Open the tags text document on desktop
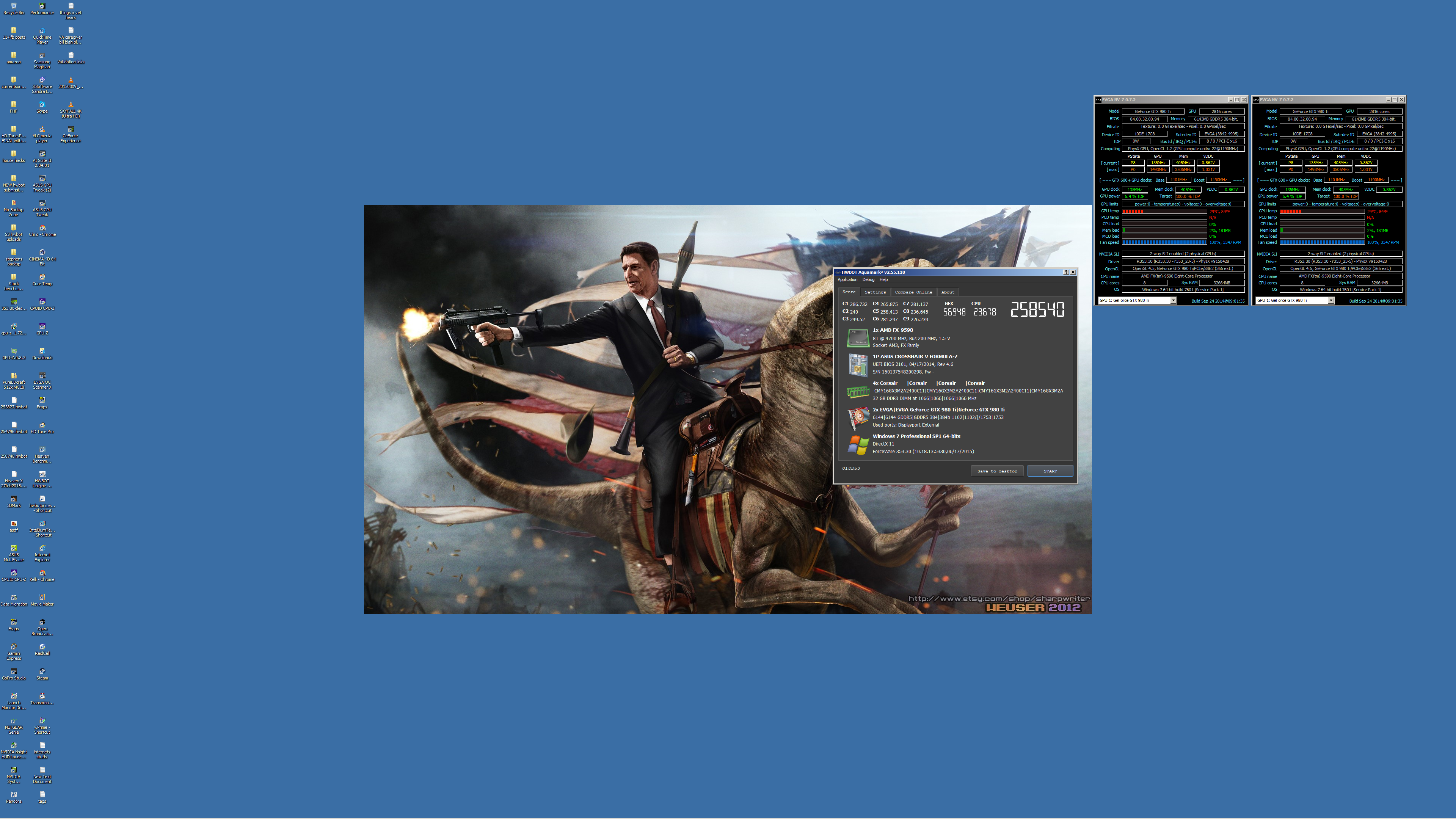 (x=42, y=797)
